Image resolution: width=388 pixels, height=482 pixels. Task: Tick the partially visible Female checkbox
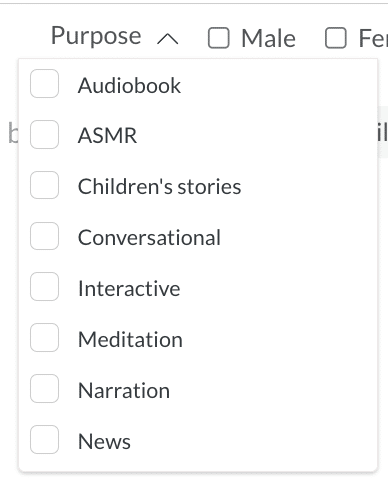coord(336,38)
